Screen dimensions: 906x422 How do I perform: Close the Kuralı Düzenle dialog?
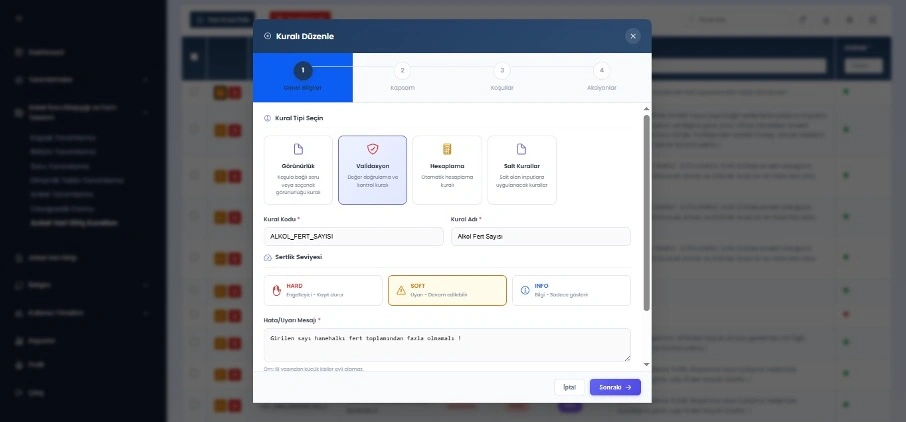632,36
